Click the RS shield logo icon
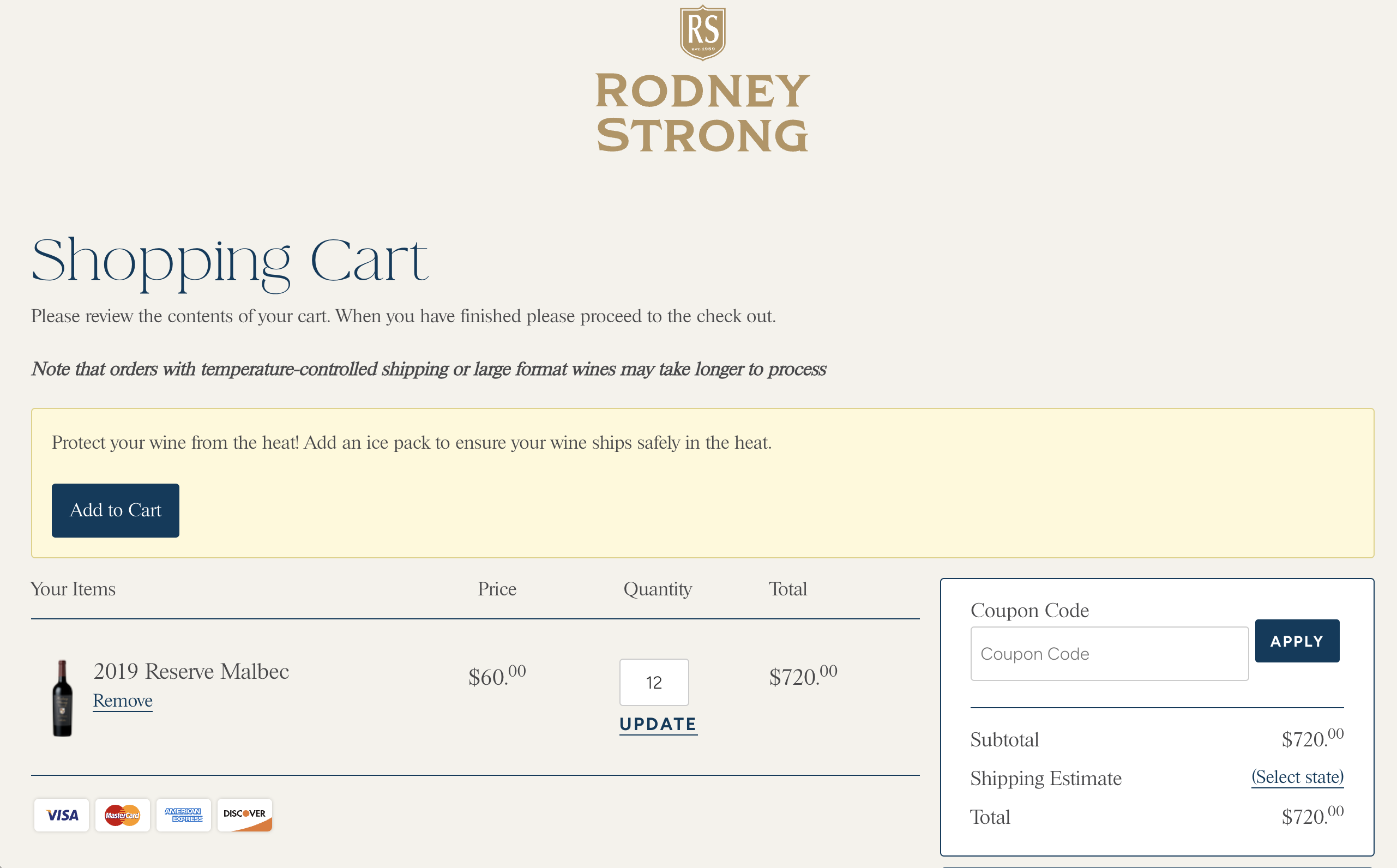1397x868 pixels. point(702,32)
